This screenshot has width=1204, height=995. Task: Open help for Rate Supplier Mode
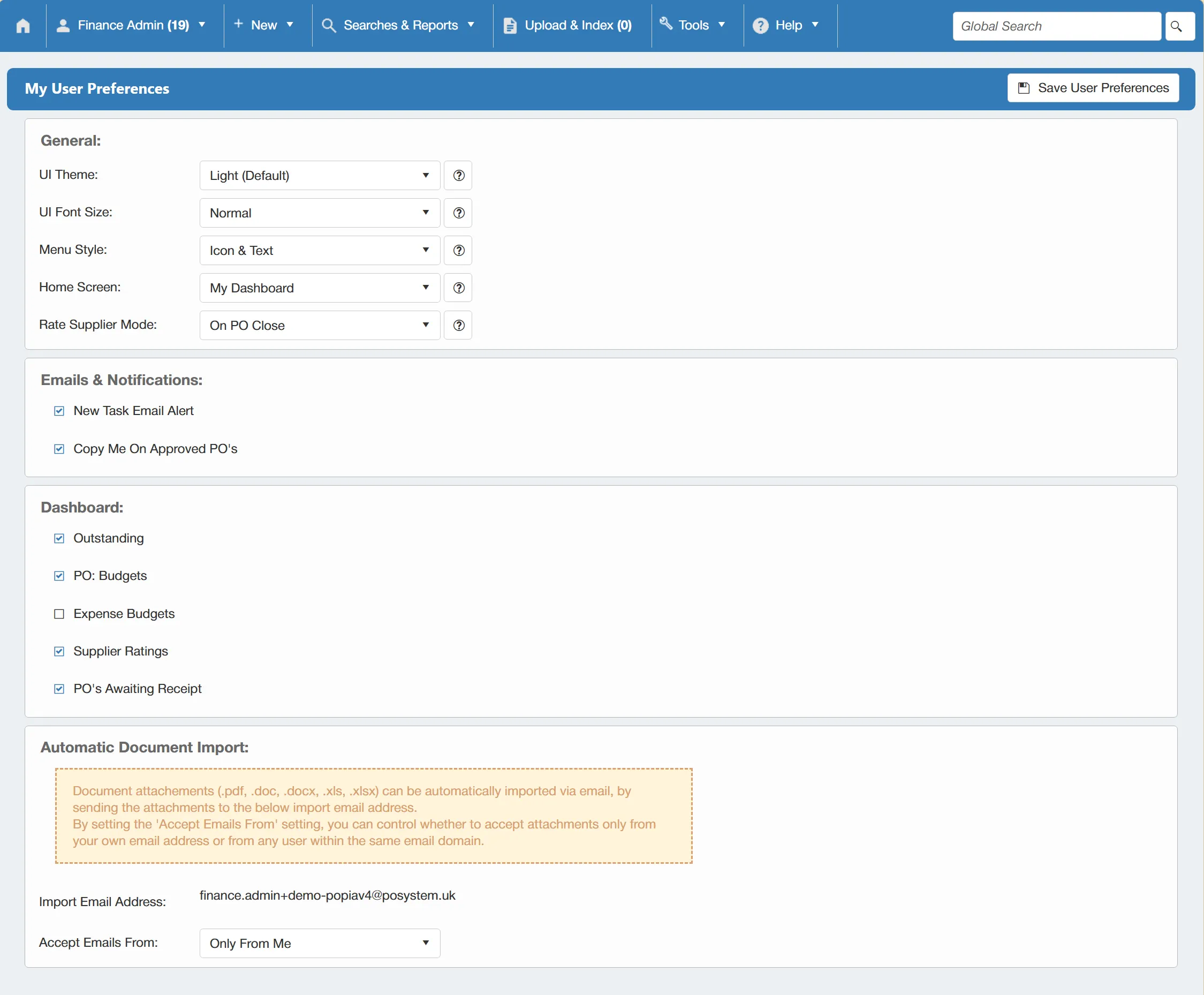pos(458,326)
